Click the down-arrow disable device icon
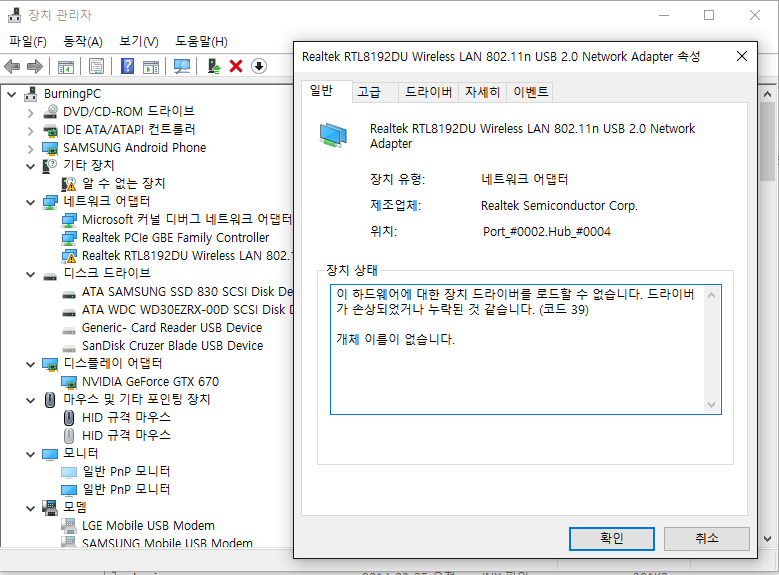Image resolution: width=779 pixels, height=575 pixels. coord(259,66)
